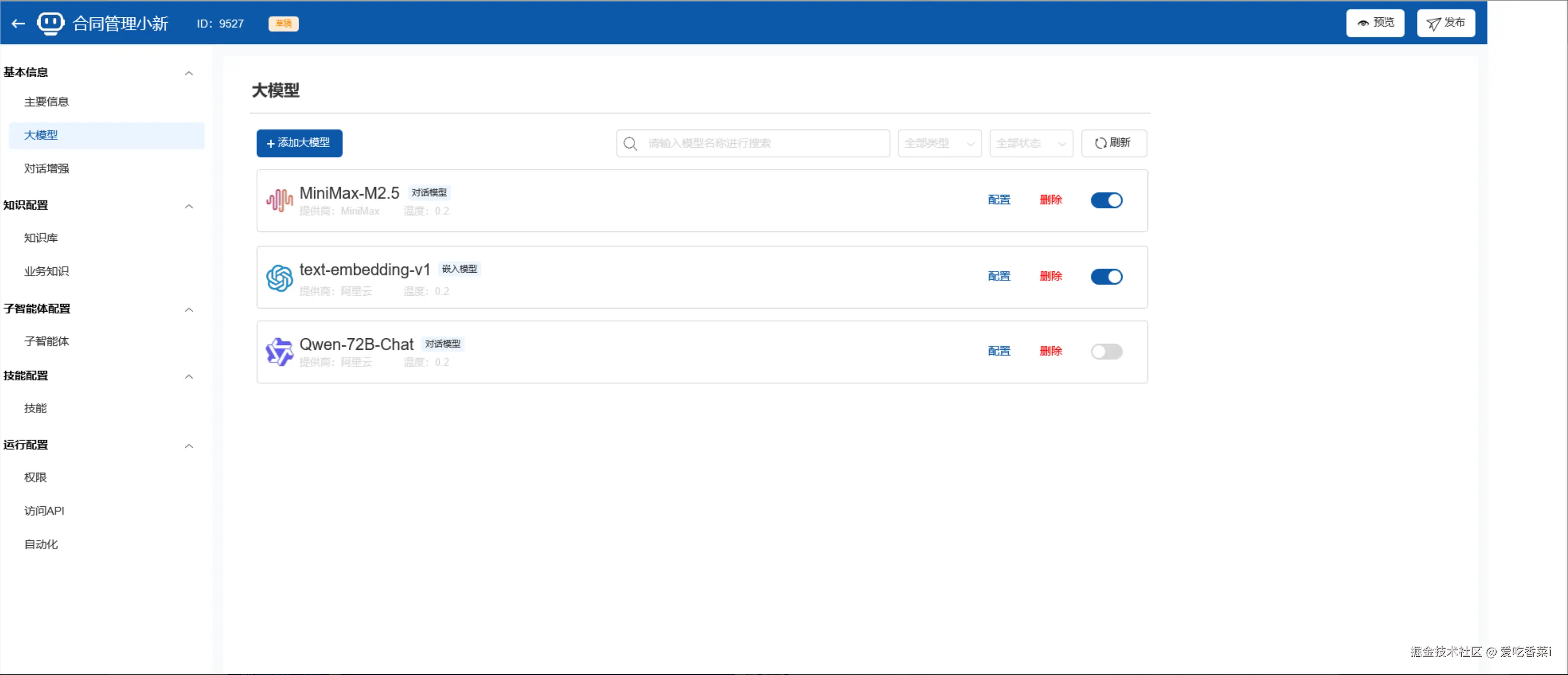Image resolution: width=1568 pixels, height=675 pixels.
Task: Click 删除 for text-embedding-v1
Action: point(1050,277)
